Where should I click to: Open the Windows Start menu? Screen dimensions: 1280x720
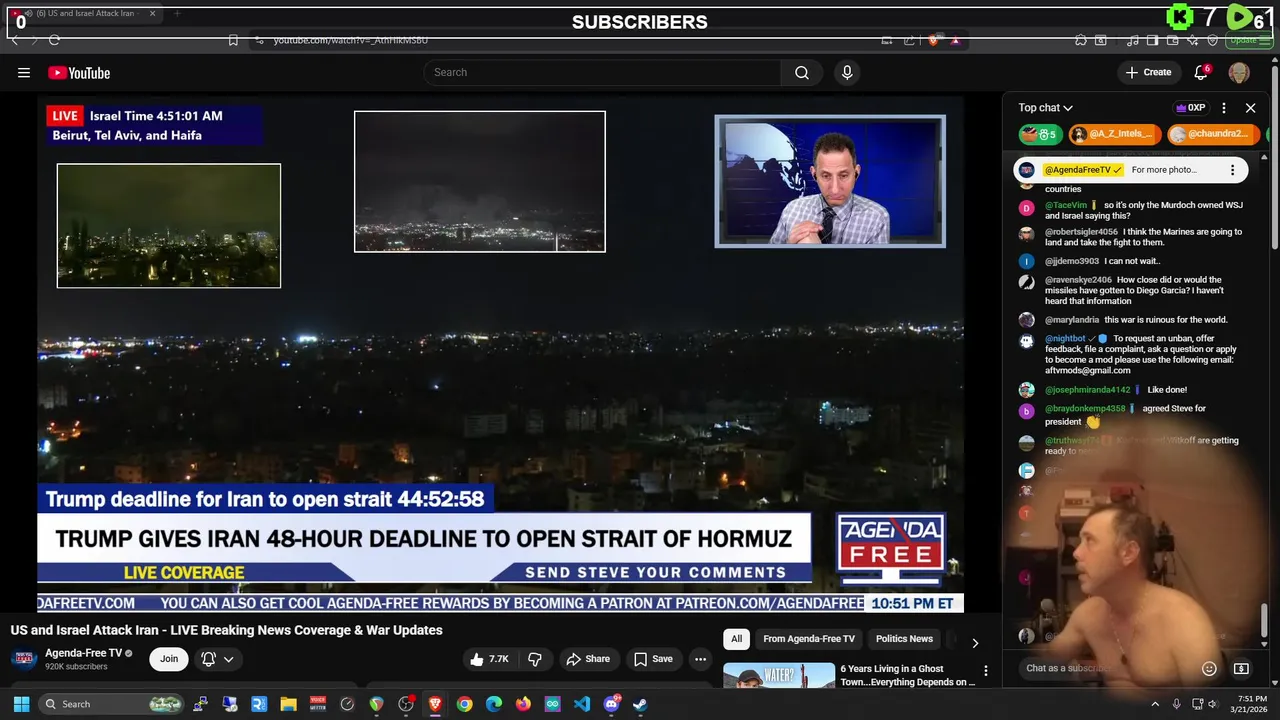point(21,704)
